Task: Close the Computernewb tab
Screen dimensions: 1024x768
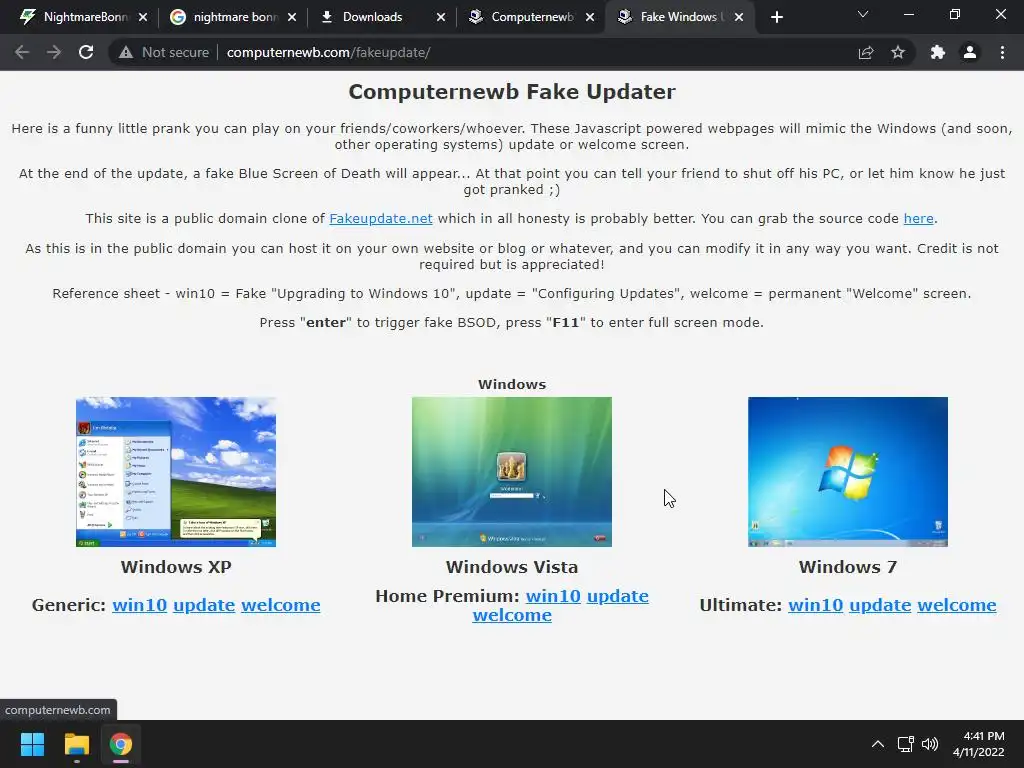Action: [x=590, y=17]
